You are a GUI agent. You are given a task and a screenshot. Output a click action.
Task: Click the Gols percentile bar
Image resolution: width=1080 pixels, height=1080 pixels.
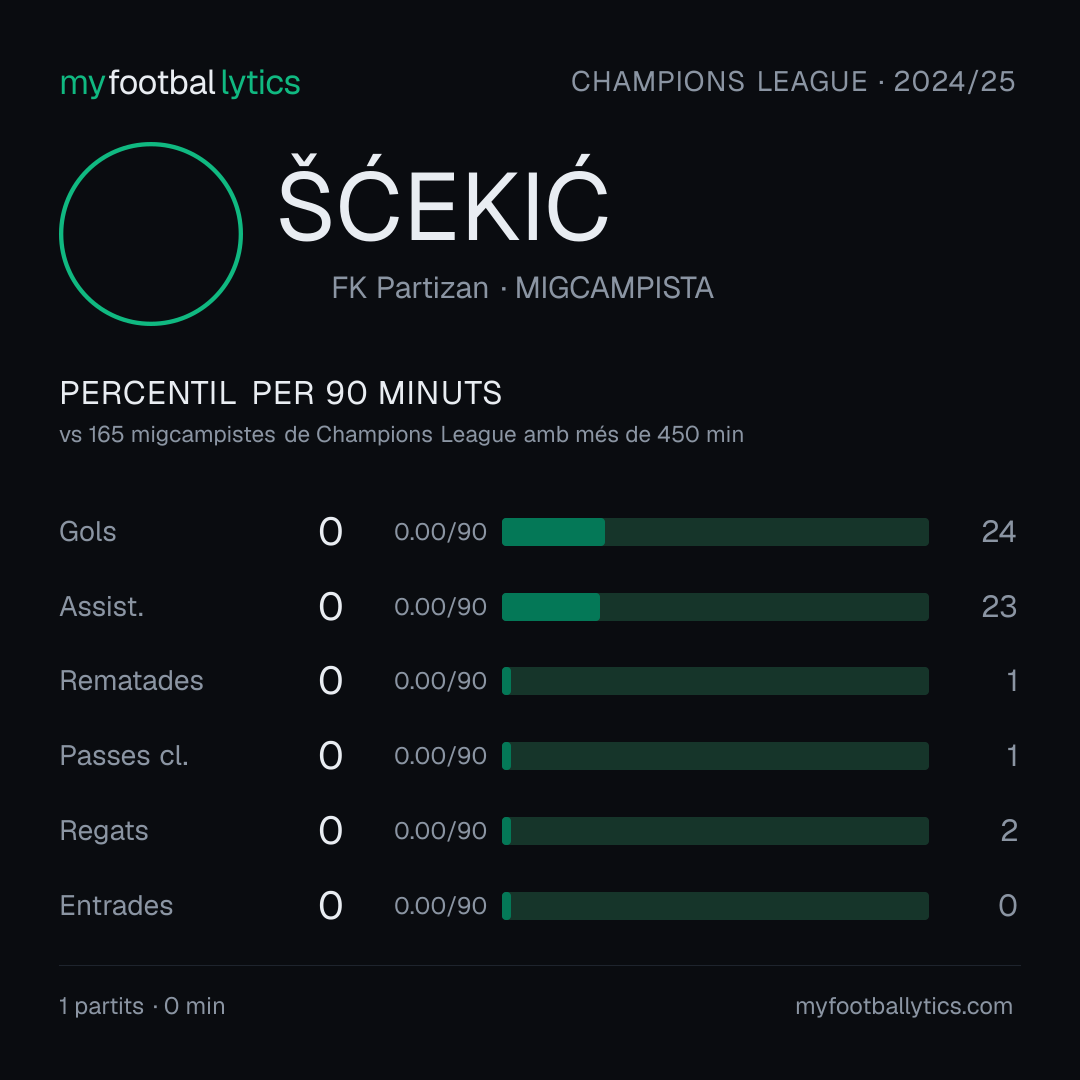tap(715, 532)
